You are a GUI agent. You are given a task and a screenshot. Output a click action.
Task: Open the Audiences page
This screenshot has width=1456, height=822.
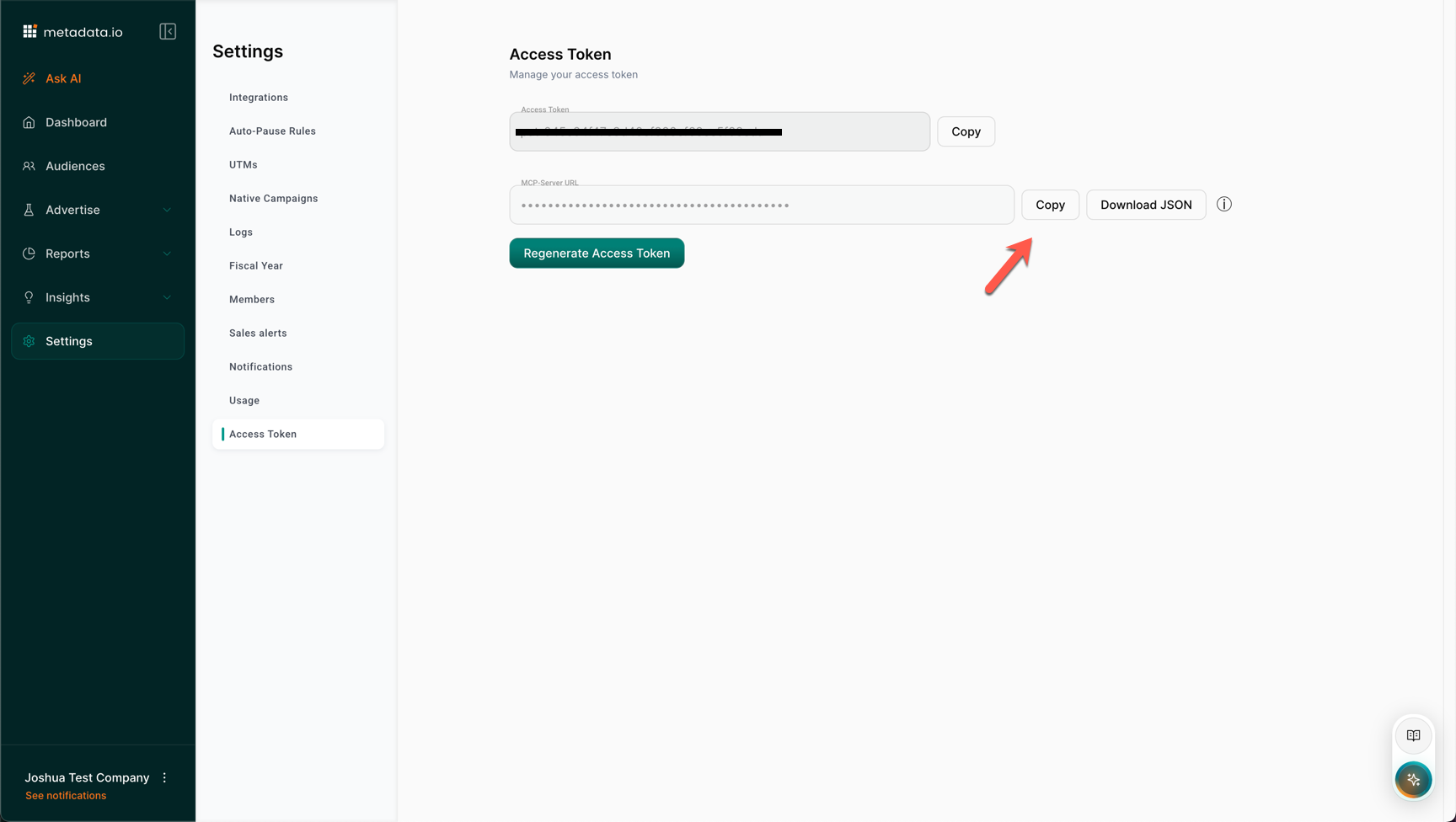(75, 166)
